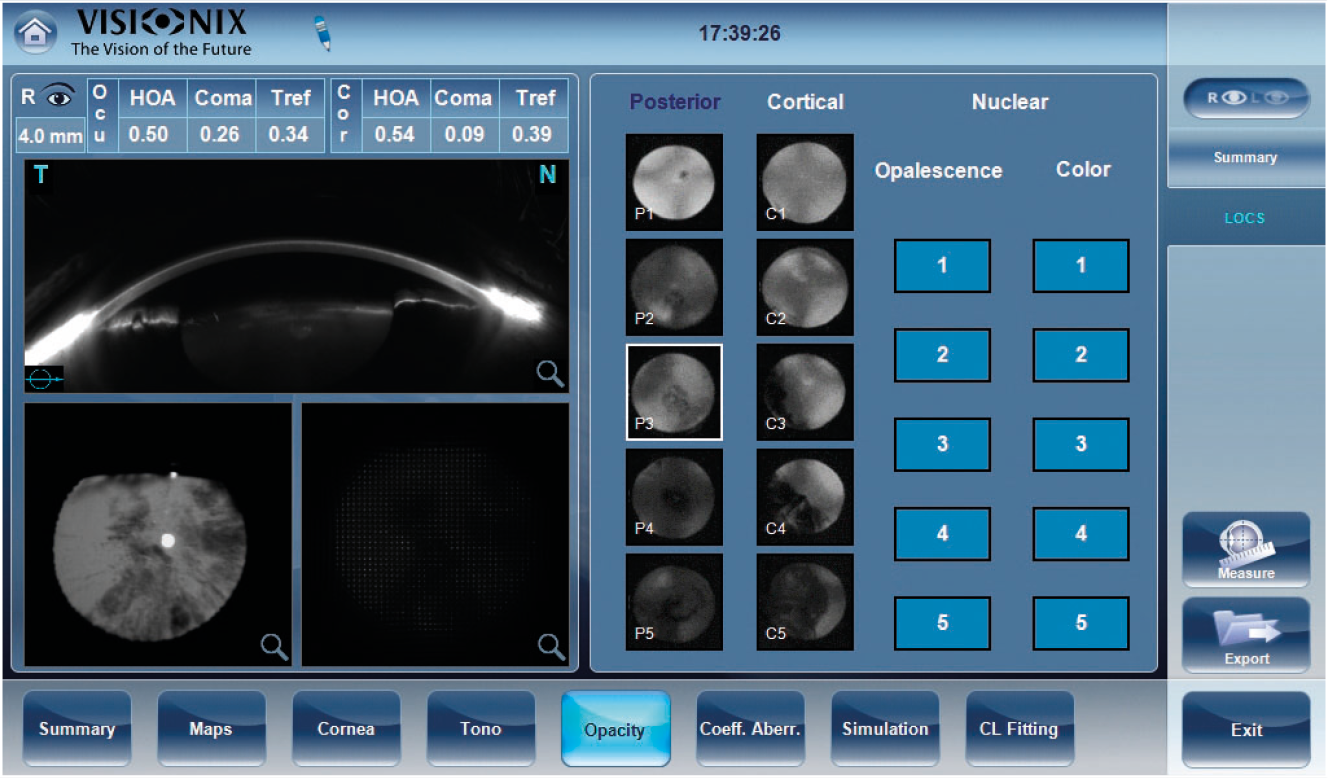
Task: Click magnifier on the dark dot-grid image
Action: pyautogui.click(x=551, y=646)
